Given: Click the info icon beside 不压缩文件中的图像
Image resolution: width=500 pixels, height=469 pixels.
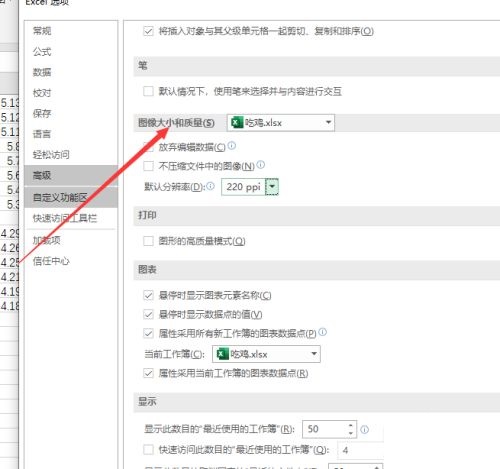Looking at the screenshot, I should coord(261,164).
